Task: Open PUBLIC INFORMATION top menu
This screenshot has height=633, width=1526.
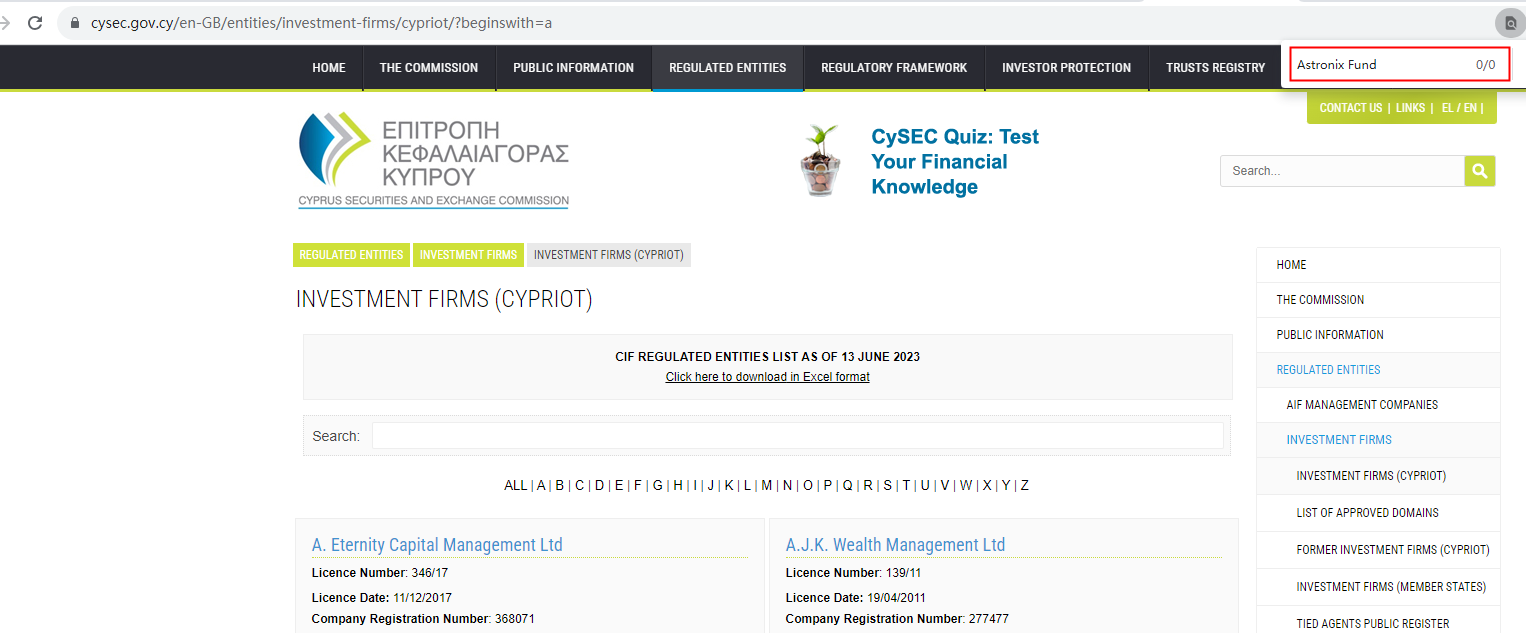Action: 574,68
